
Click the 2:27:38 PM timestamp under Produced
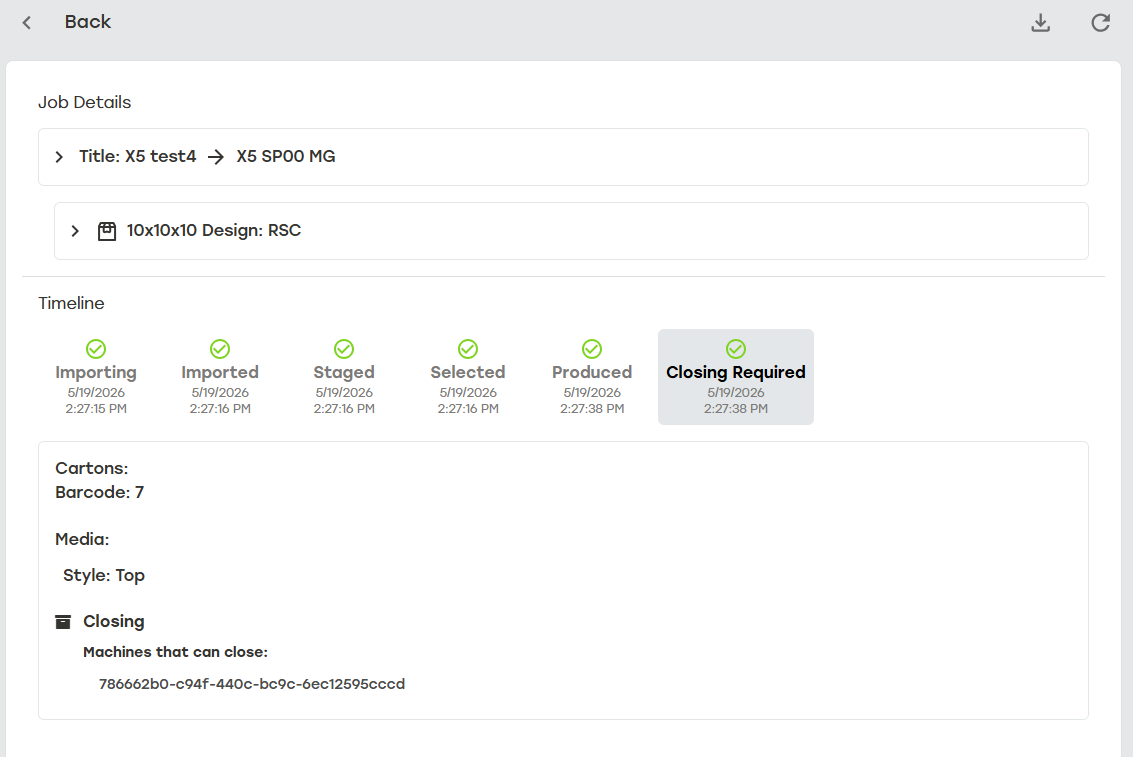pos(592,409)
